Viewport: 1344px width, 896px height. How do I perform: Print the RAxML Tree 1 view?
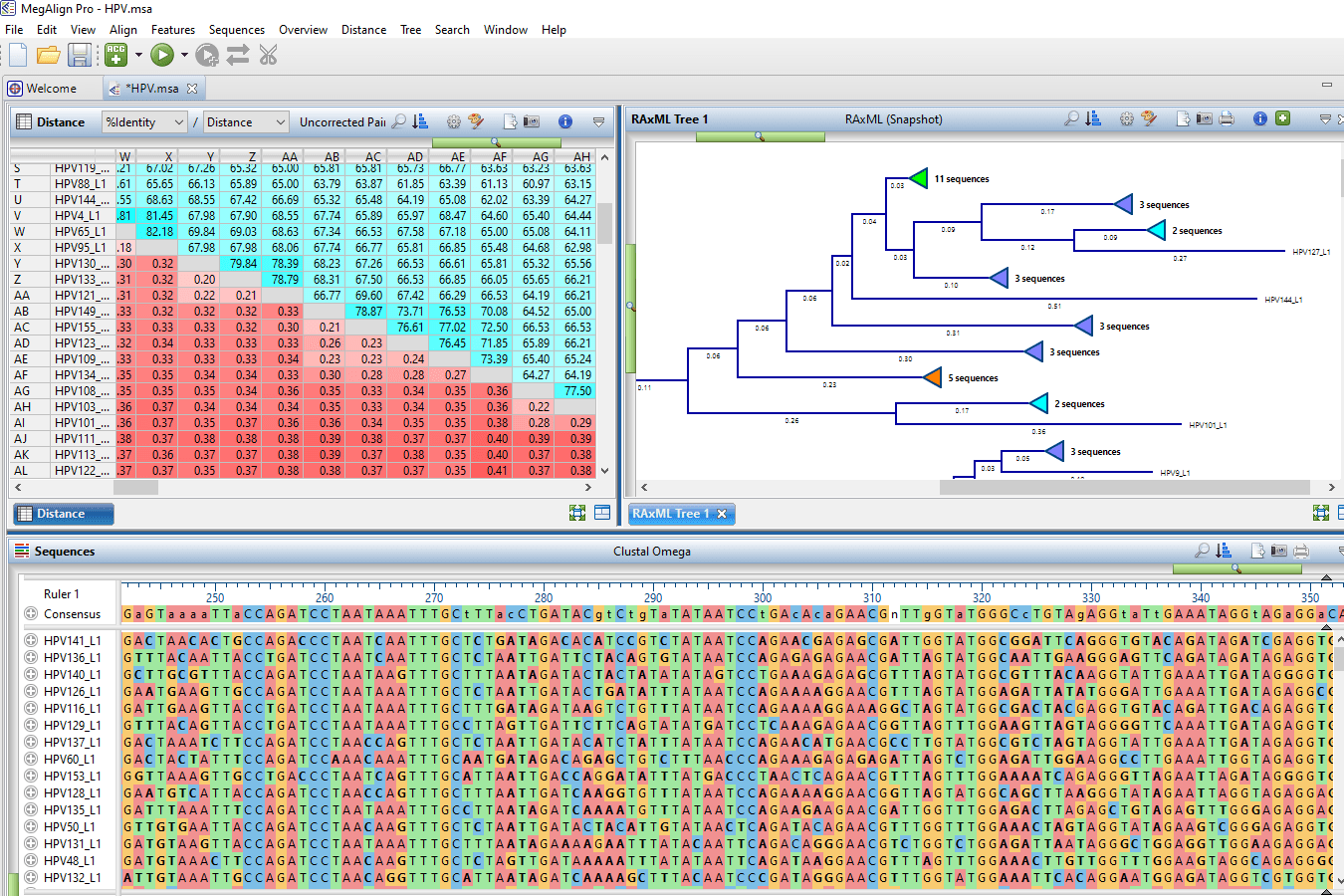(x=1227, y=117)
